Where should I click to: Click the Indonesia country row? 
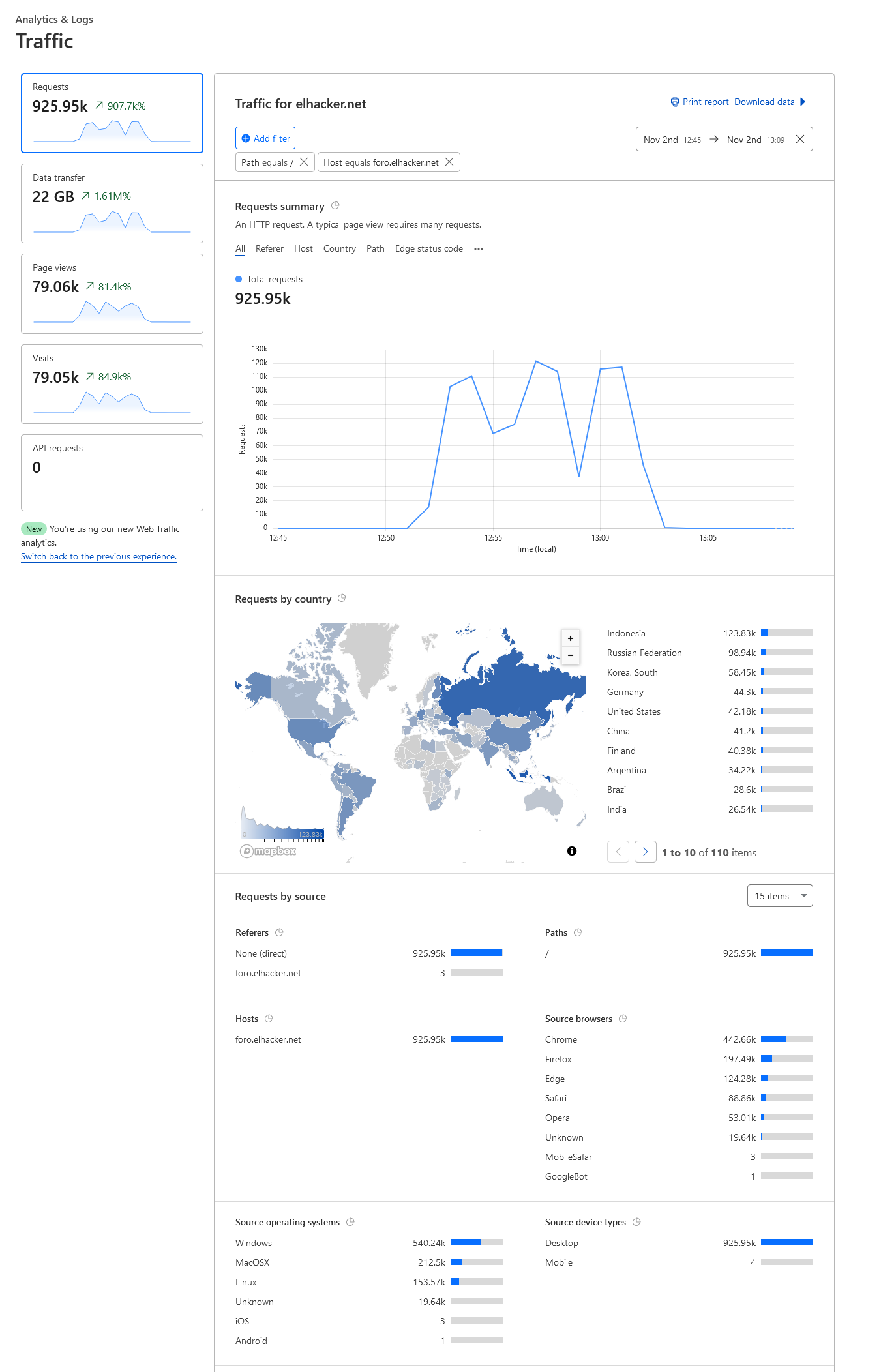click(x=709, y=633)
